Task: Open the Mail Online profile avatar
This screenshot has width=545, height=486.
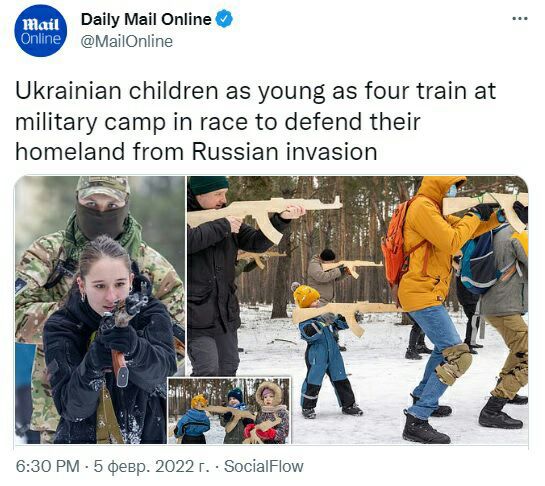Action: 41,31
